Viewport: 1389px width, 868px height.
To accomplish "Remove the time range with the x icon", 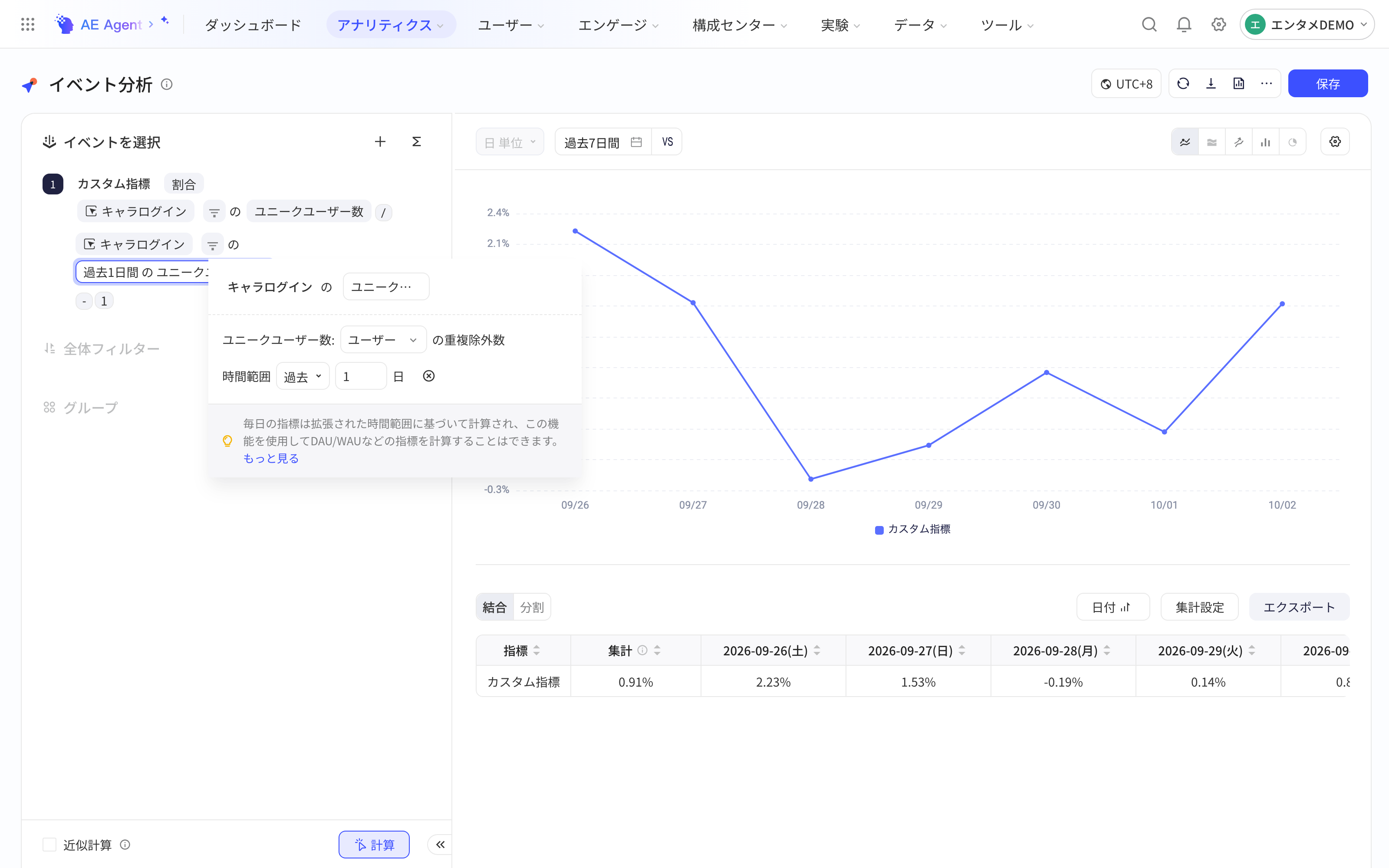I will pos(429,376).
